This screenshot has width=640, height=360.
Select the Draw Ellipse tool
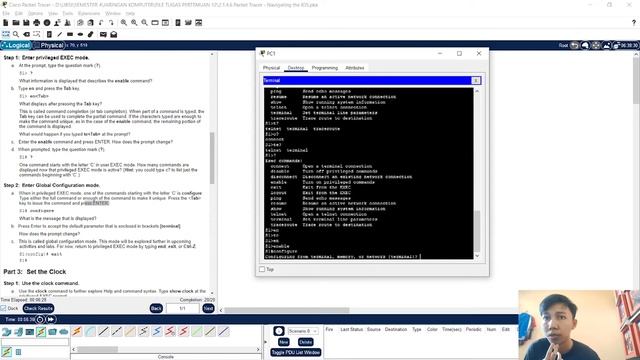pyautogui.click(x=80, y=34)
